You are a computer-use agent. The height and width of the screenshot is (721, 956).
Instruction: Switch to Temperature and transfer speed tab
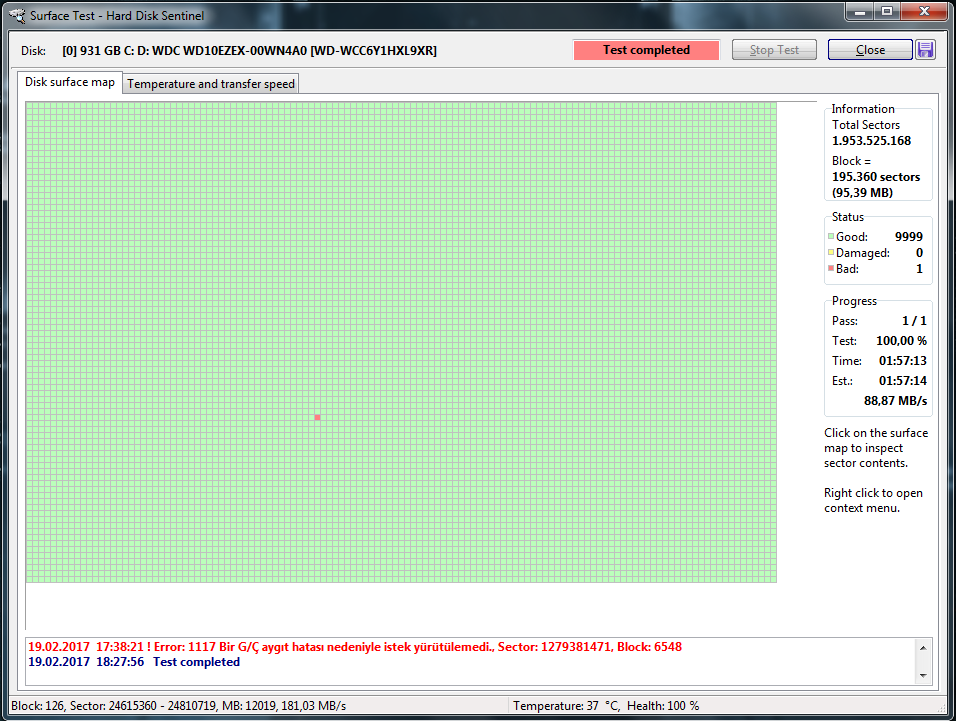pos(211,83)
